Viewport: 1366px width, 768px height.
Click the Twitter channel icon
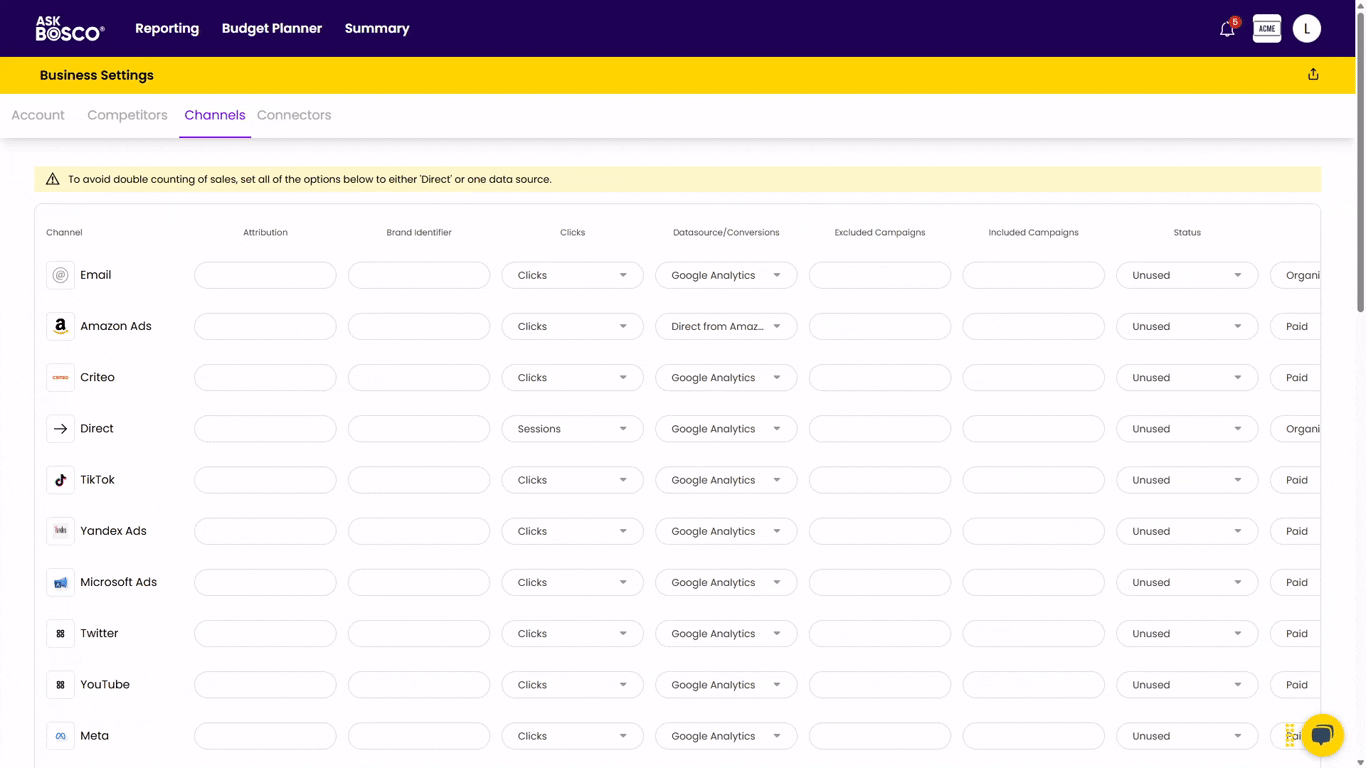[x=60, y=633]
